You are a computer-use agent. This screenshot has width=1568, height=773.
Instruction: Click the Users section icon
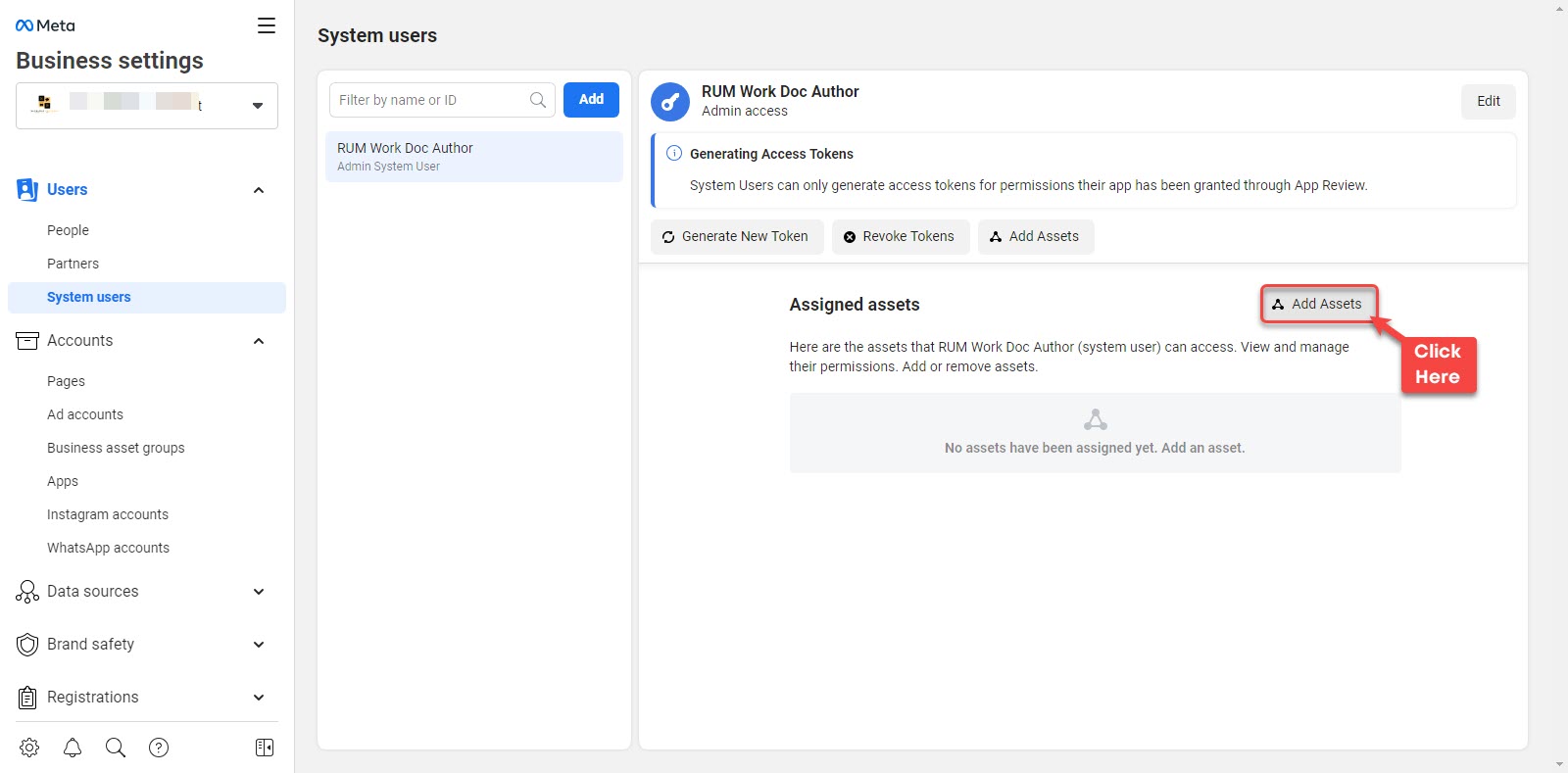coord(27,189)
